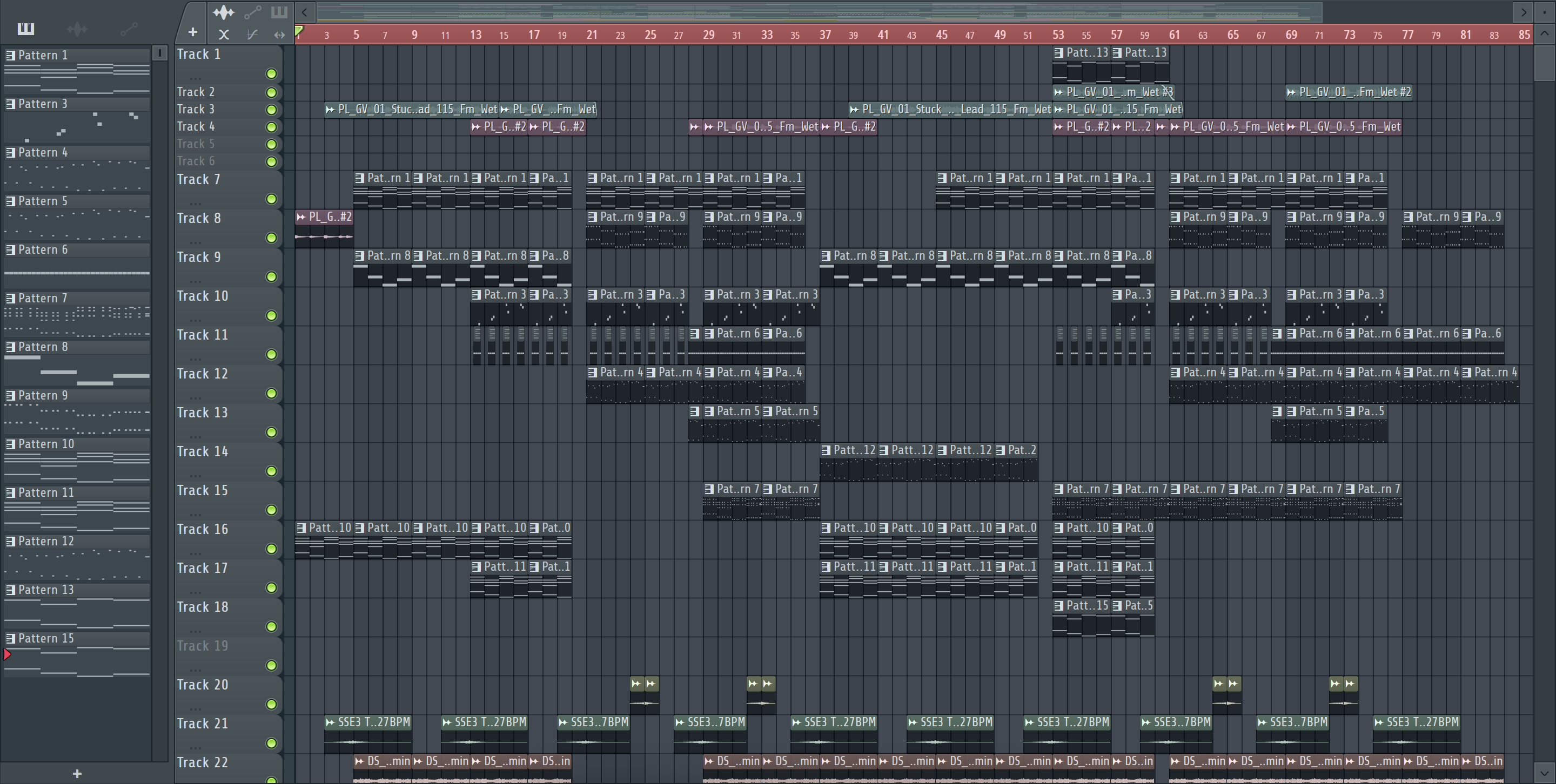Jump to bar 17 on the timeline ruler

click(533, 35)
